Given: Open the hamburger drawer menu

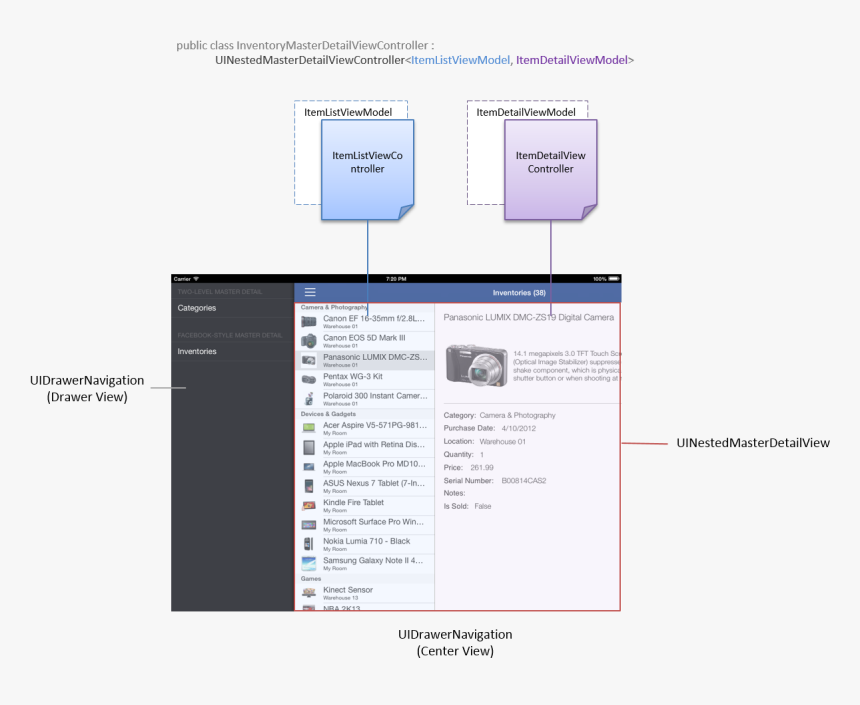Looking at the screenshot, I should [x=310, y=292].
